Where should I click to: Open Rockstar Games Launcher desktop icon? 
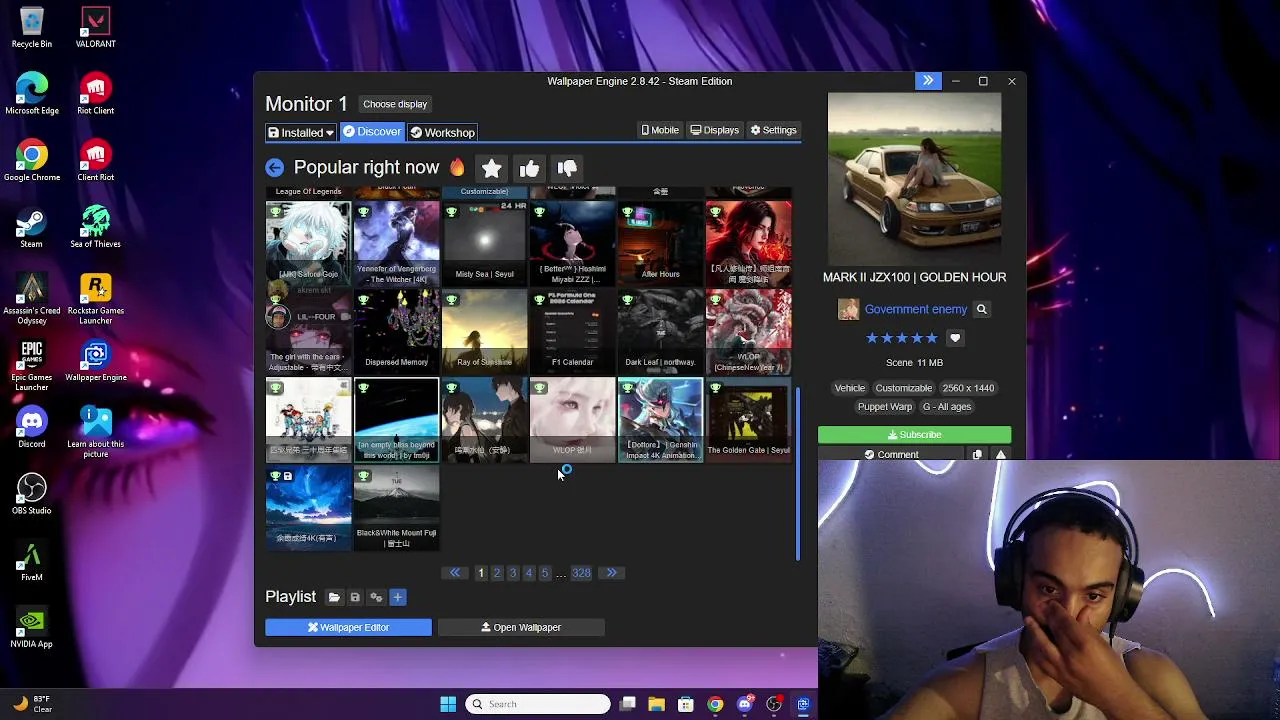tap(96, 300)
